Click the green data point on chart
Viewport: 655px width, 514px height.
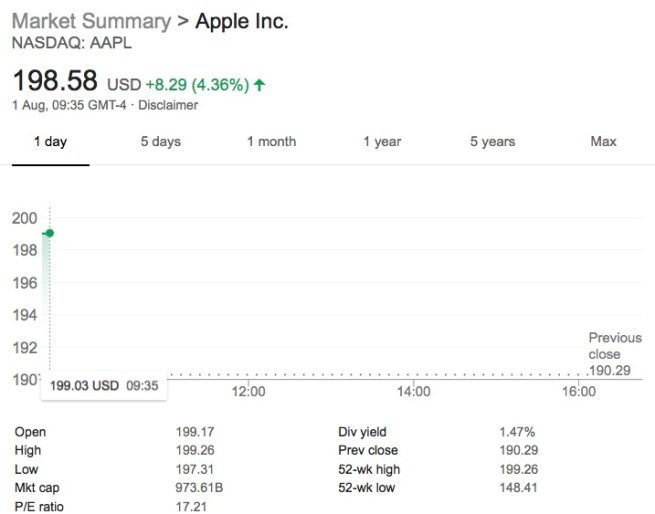click(49, 233)
